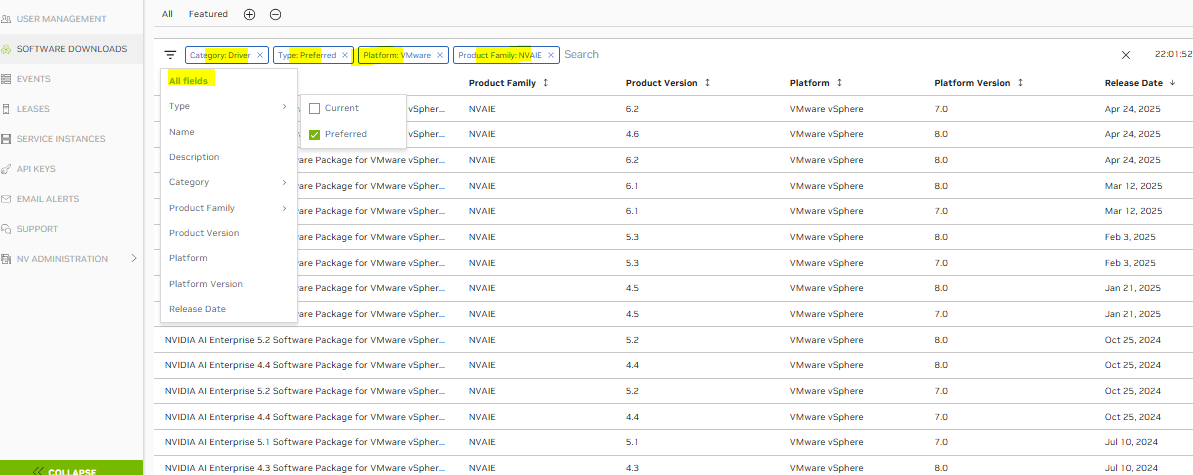Collapse the sidebar with COLLAPSE button
The image size is (1193, 475).
pos(72,468)
